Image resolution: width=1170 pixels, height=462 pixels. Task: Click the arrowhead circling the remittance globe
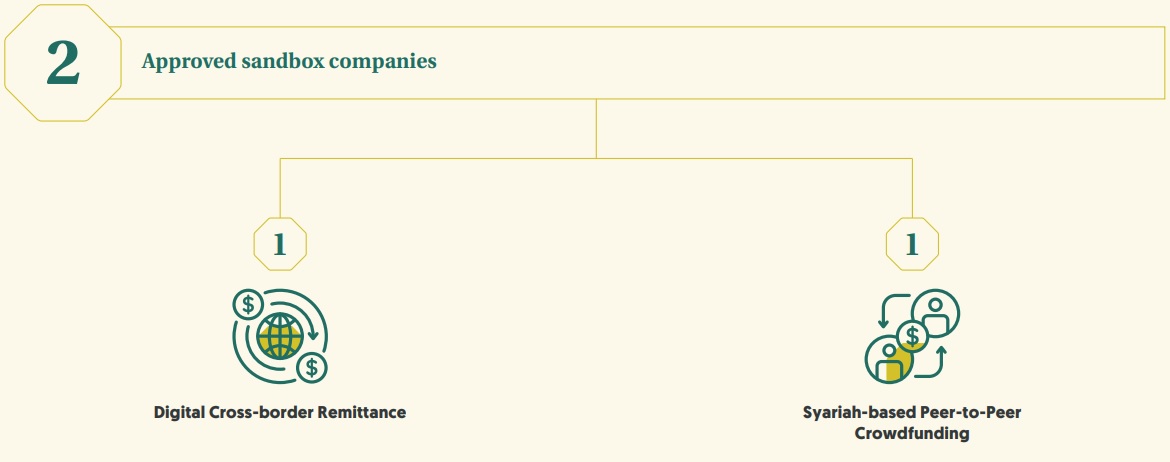tap(311, 335)
